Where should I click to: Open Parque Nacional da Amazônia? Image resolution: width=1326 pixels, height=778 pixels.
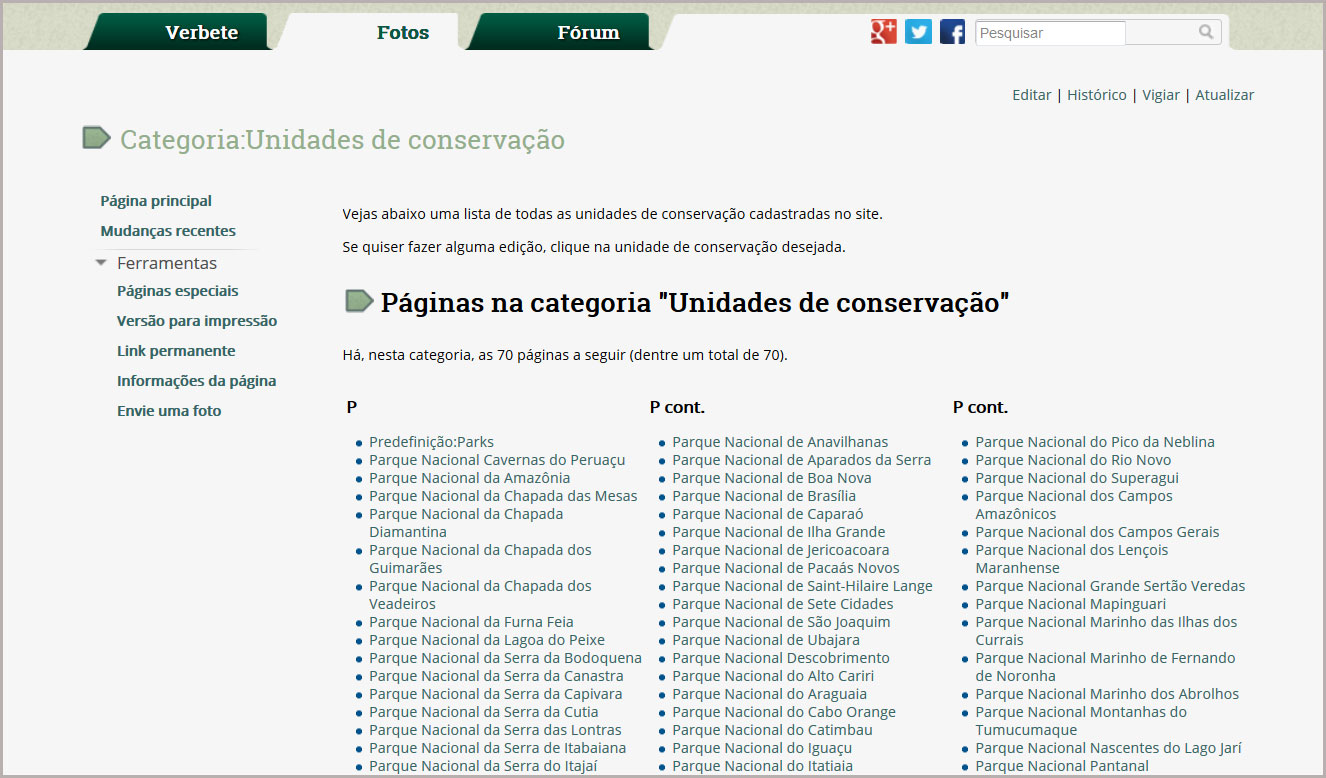(469, 478)
